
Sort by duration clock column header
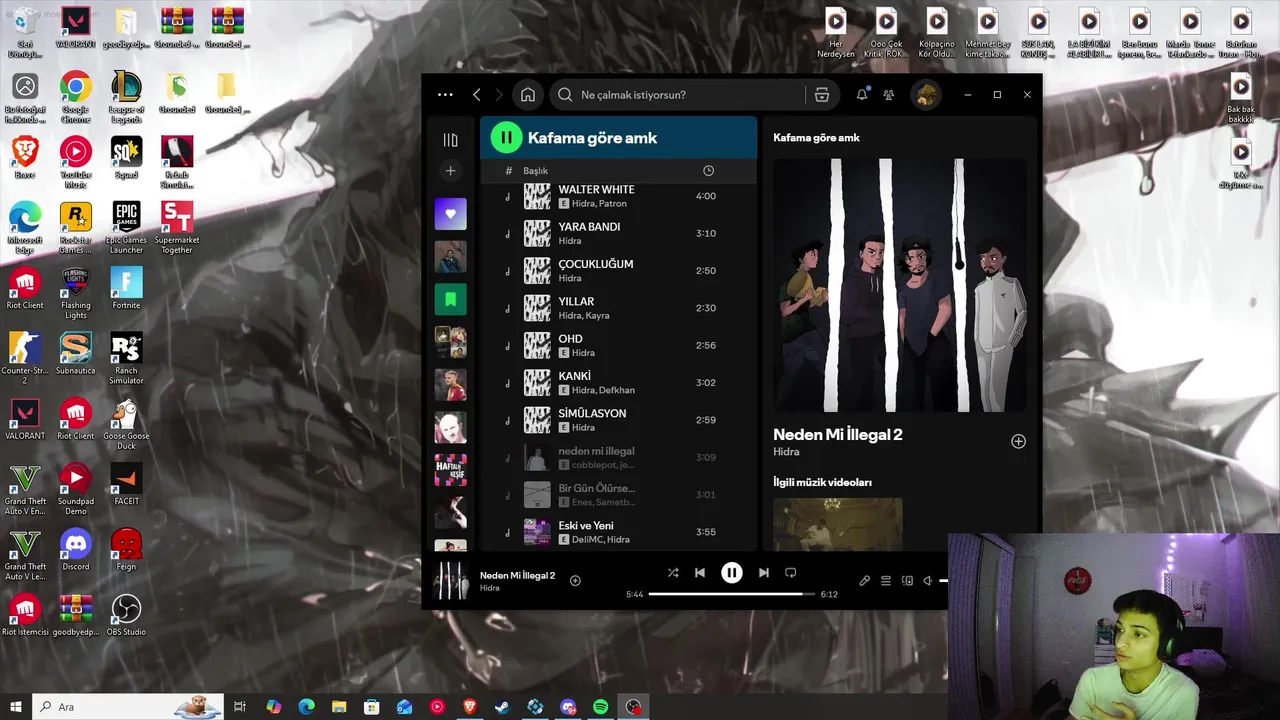[x=708, y=171]
